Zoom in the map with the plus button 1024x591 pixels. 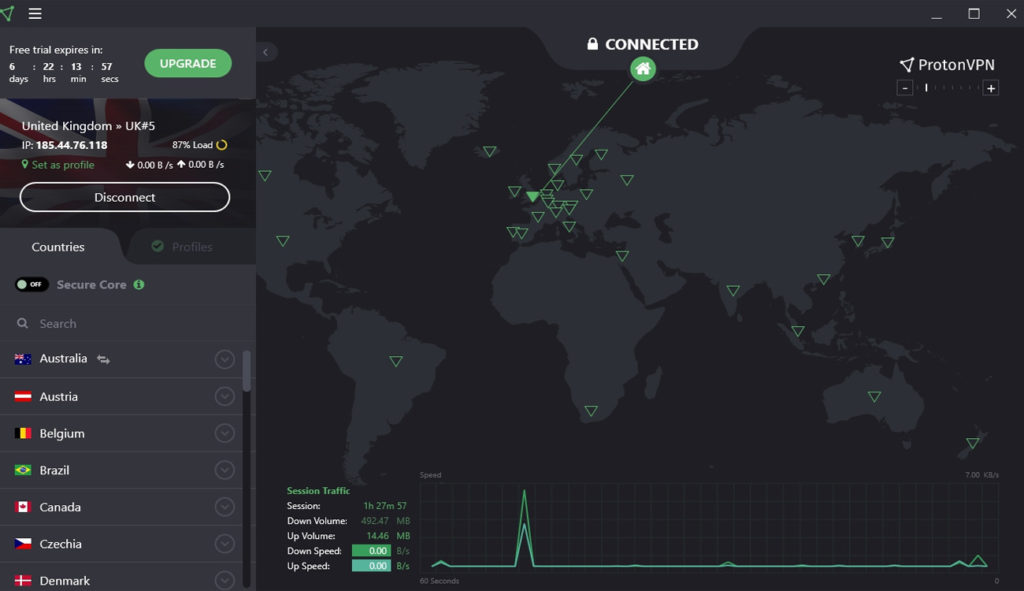click(x=991, y=88)
